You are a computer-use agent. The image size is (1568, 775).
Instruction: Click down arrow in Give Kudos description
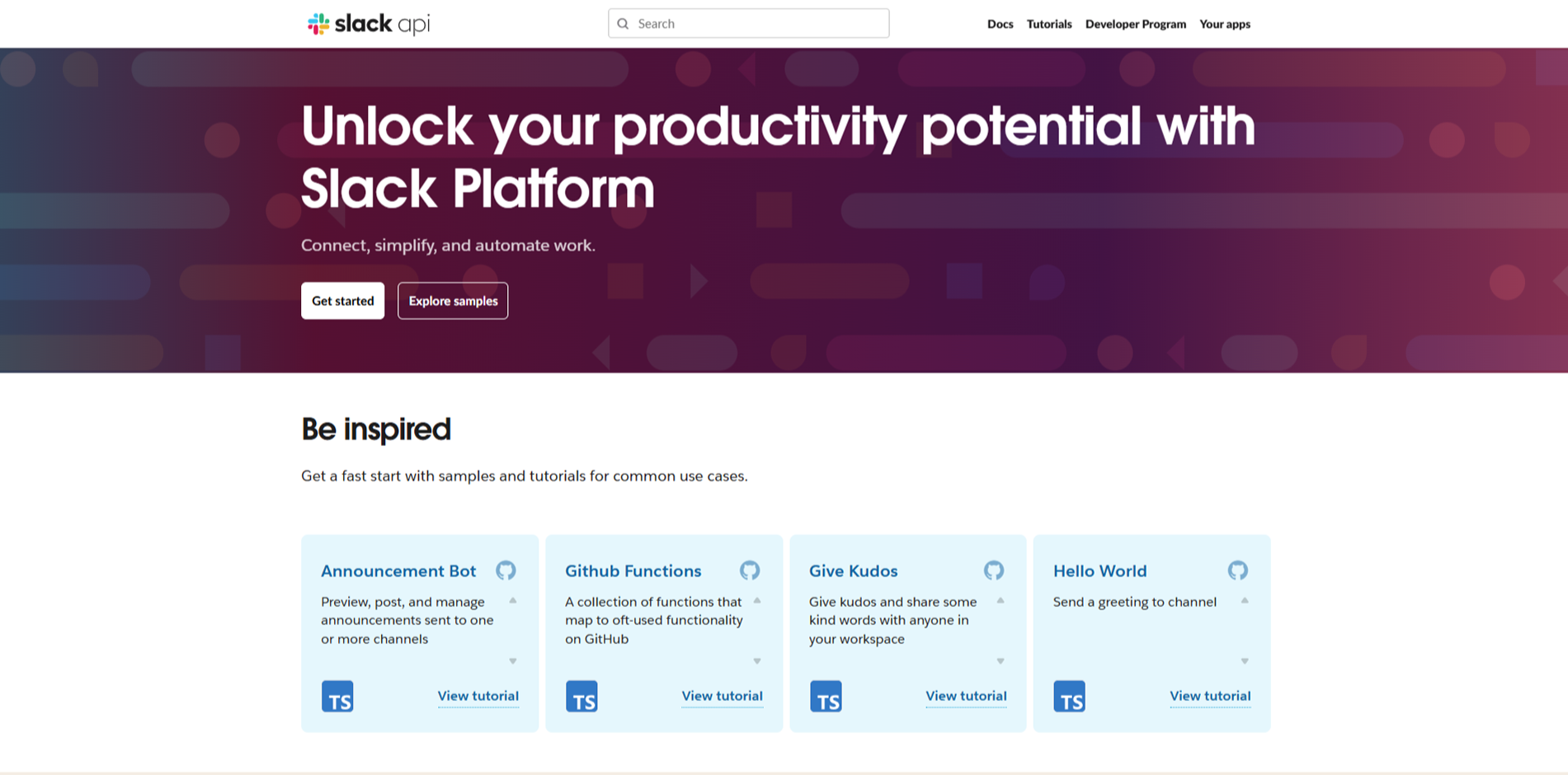click(x=1001, y=661)
